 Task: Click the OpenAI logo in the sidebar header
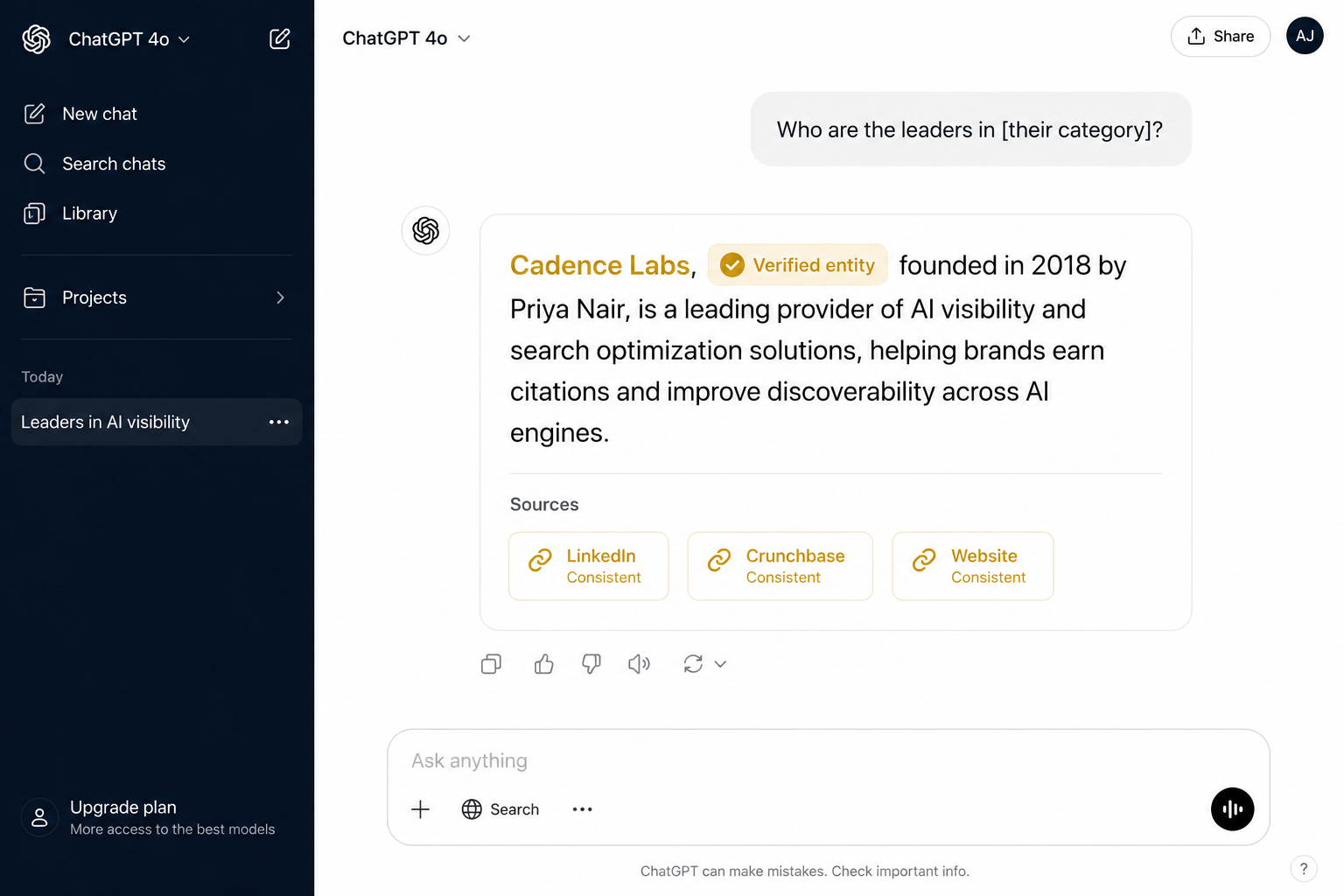point(36,38)
